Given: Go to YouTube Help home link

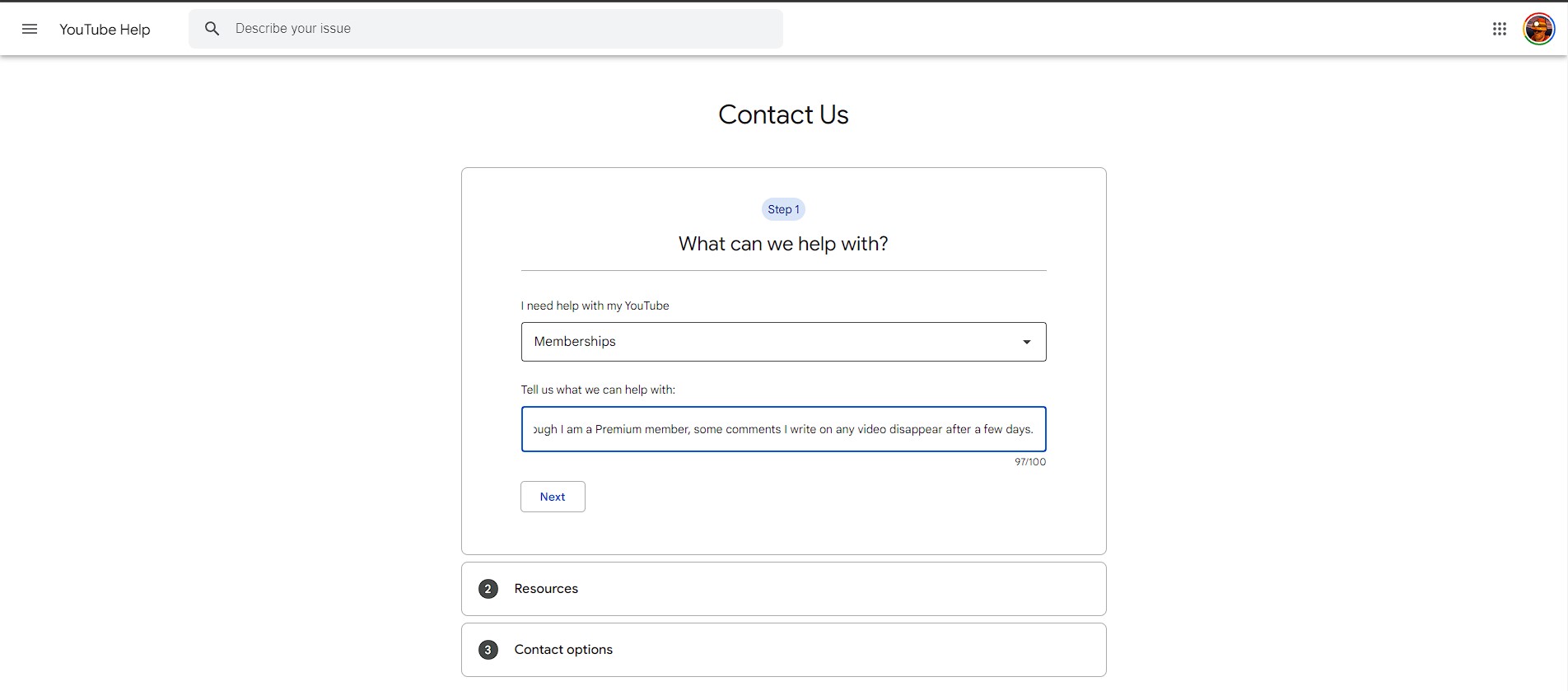Looking at the screenshot, I should point(105,30).
